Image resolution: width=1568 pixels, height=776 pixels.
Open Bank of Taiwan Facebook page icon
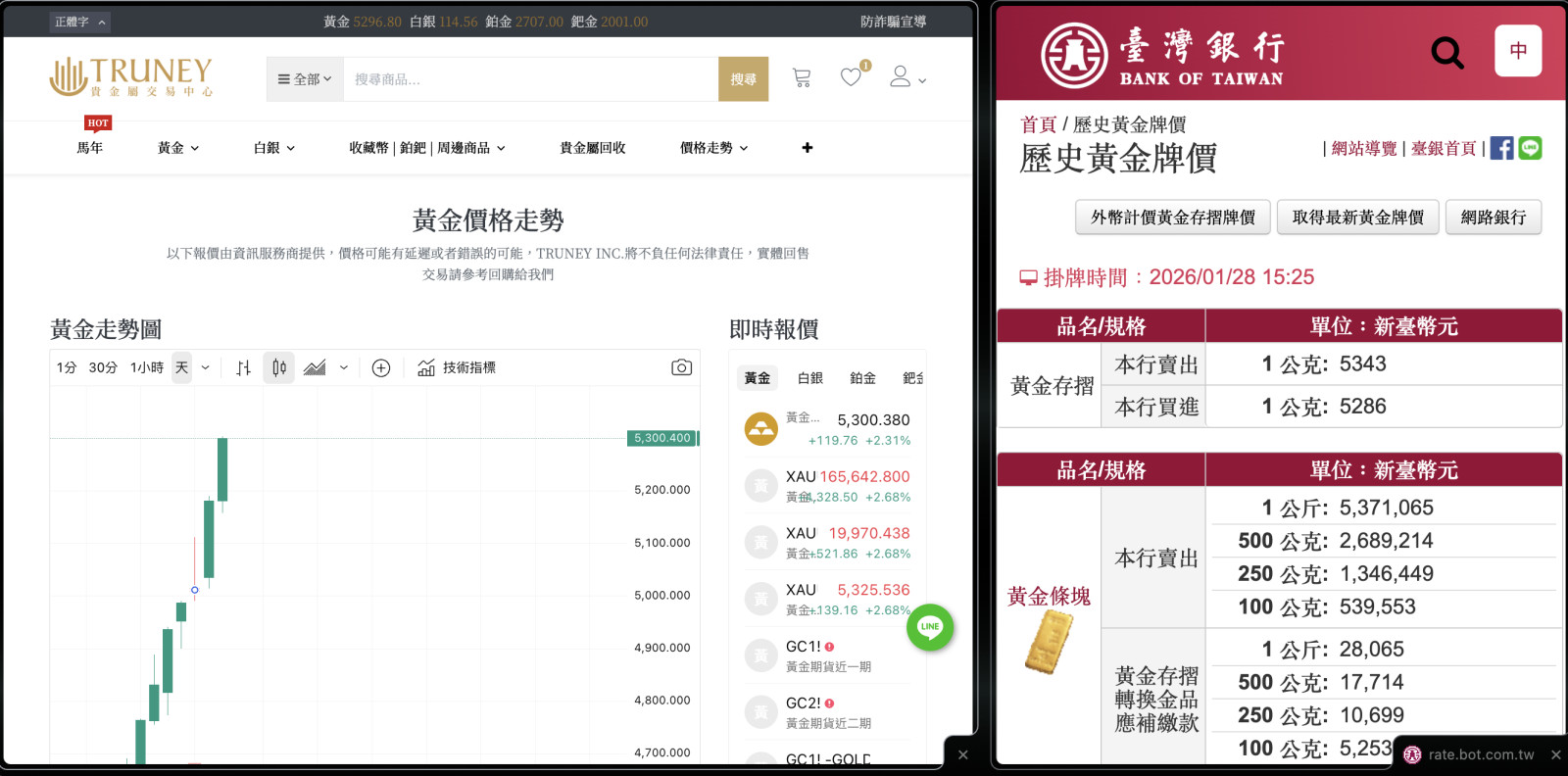click(1501, 148)
